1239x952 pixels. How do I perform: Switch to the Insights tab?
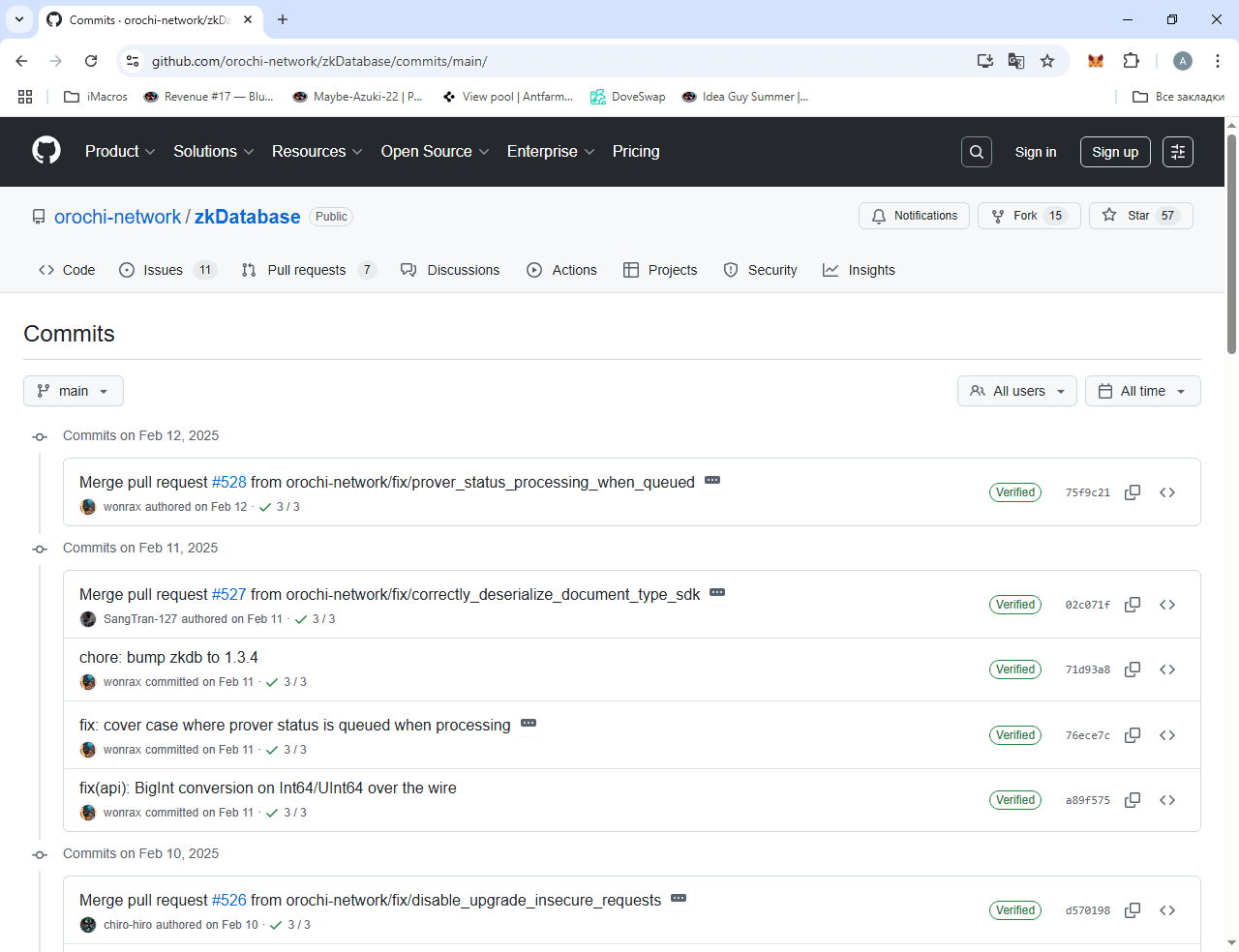click(x=859, y=270)
